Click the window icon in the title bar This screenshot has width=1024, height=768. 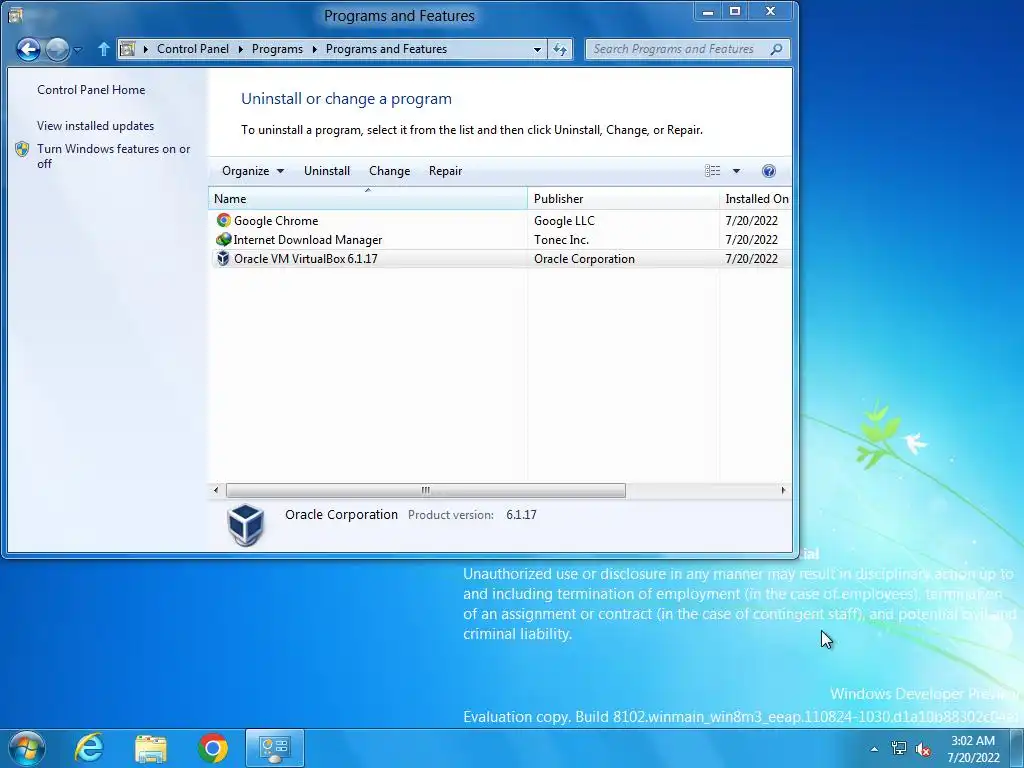coord(16,15)
